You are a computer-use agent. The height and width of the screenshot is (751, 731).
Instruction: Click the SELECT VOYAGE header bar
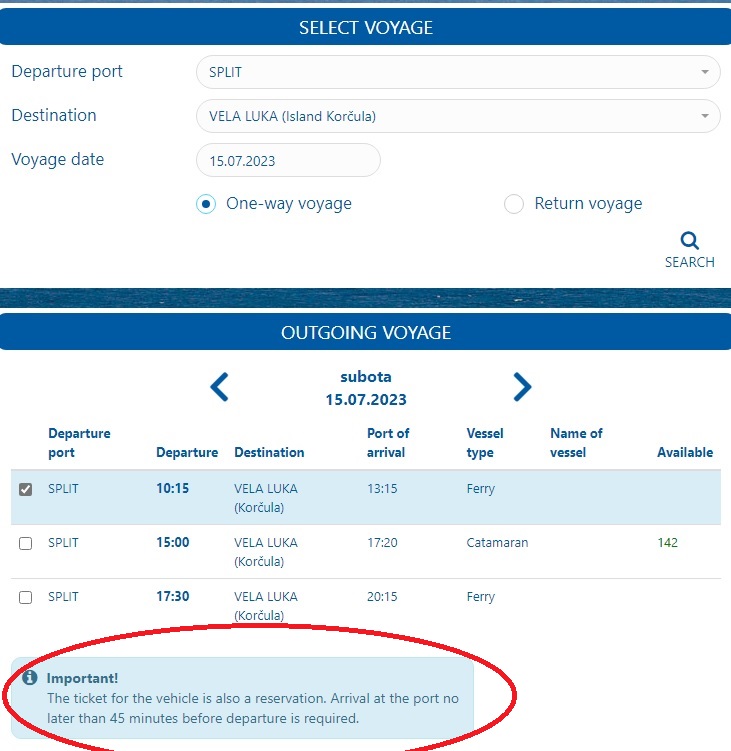pos(365,27)
